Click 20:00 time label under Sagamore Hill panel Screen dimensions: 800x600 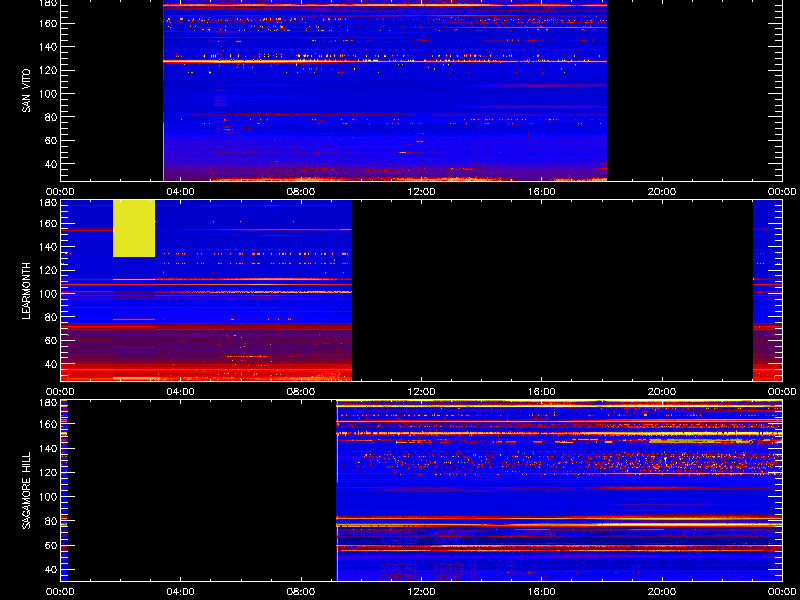[x=662, y=592]
